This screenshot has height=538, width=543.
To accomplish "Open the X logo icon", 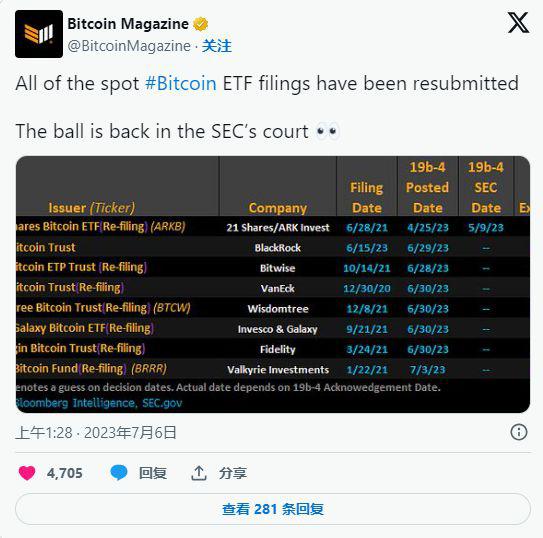I will pyautogui.click(x=518, y=23).
